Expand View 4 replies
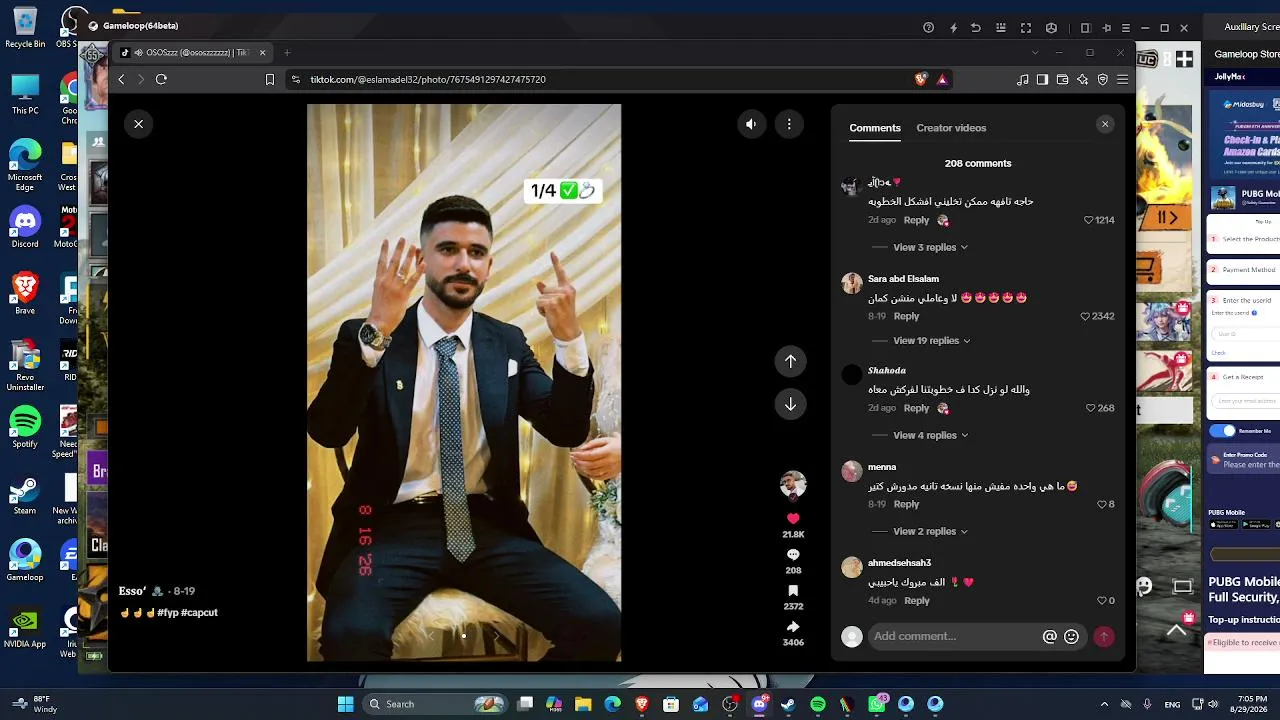 (930, 435)
